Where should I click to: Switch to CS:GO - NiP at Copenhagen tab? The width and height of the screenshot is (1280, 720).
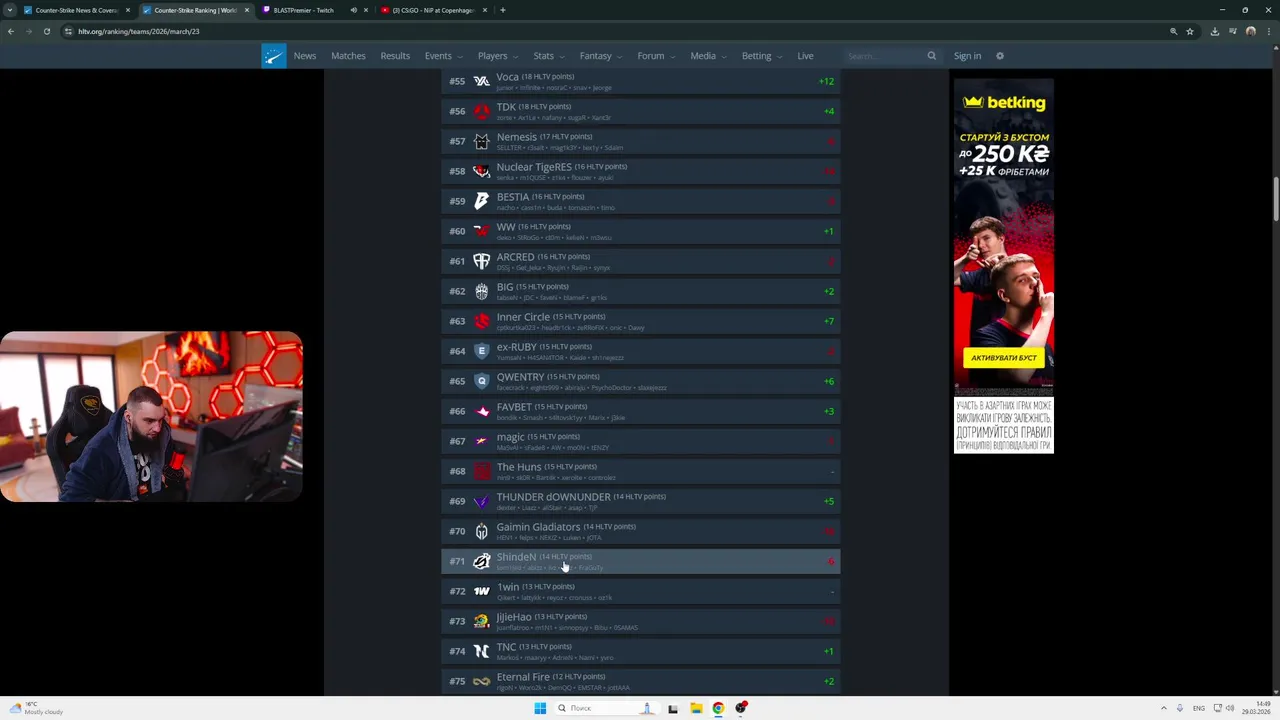click(x=435, y=10)
